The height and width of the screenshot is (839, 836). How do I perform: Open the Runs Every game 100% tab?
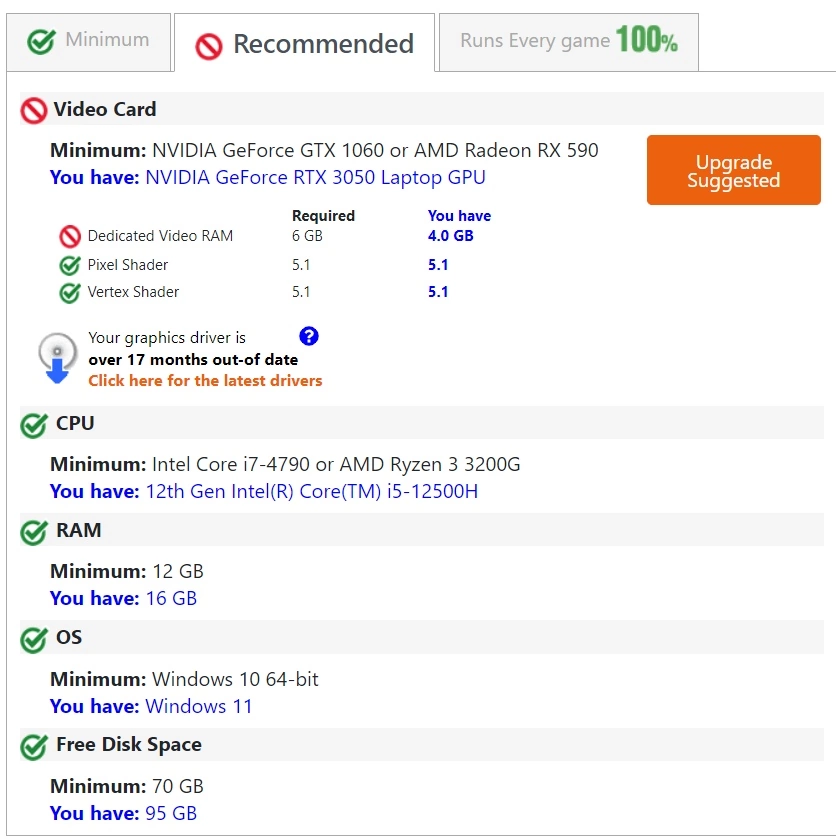pos(569,42)
